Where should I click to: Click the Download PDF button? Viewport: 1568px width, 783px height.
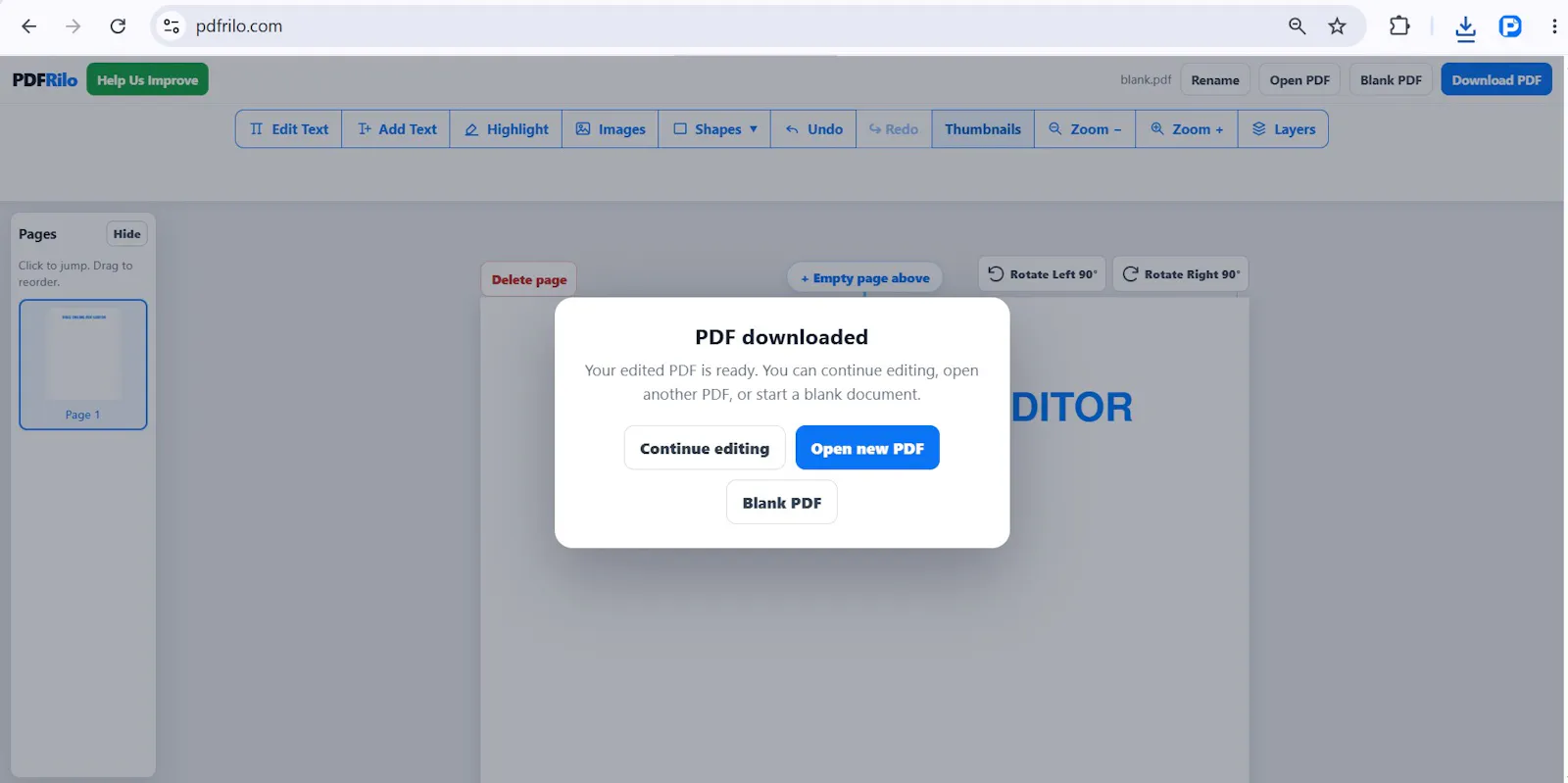[1496, 79]
